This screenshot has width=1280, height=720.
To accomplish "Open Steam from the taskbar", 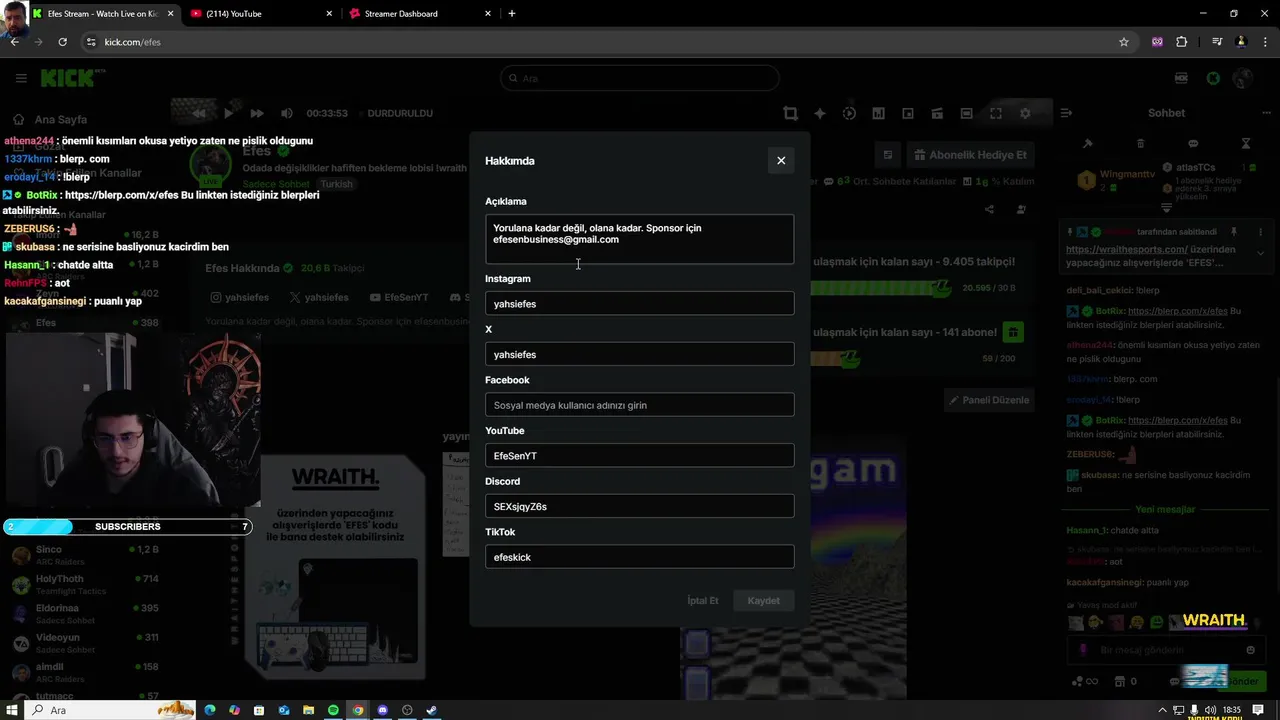I will pyautogui.click(x=431, y=710).
